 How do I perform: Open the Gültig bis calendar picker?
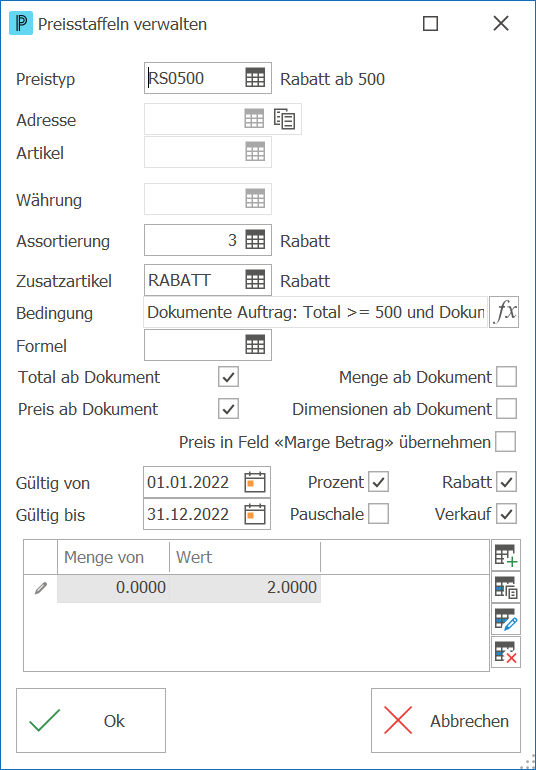click(x=255, y=514)
